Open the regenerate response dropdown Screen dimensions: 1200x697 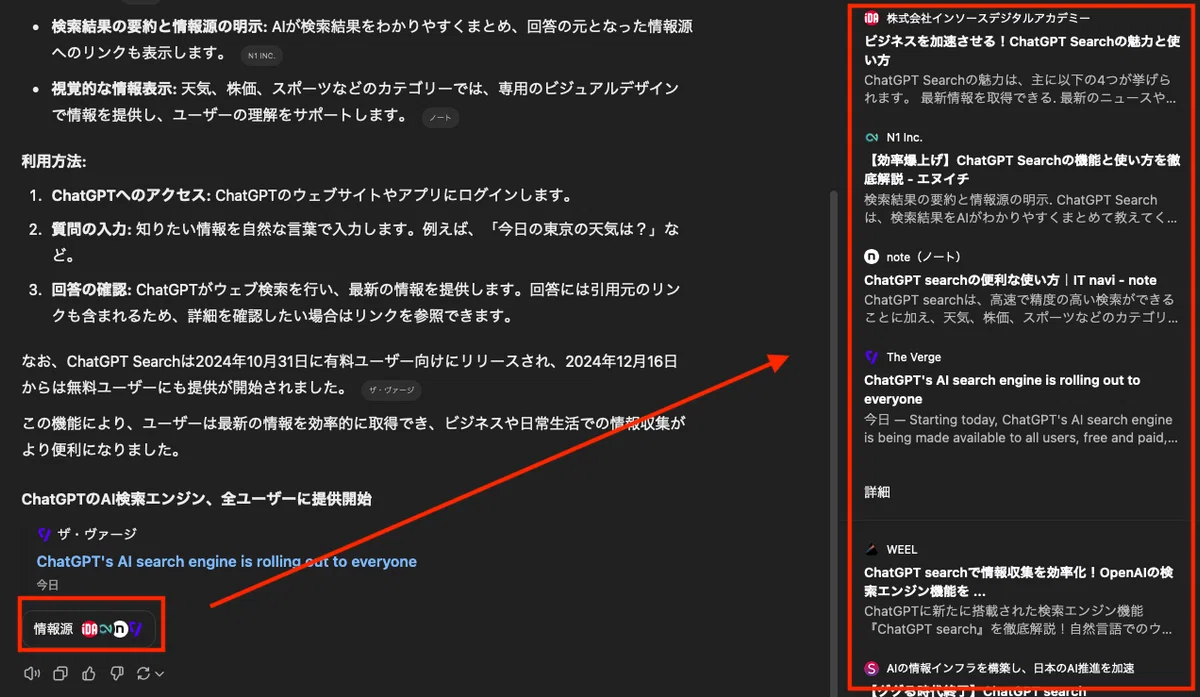click(x=151, y=673)
